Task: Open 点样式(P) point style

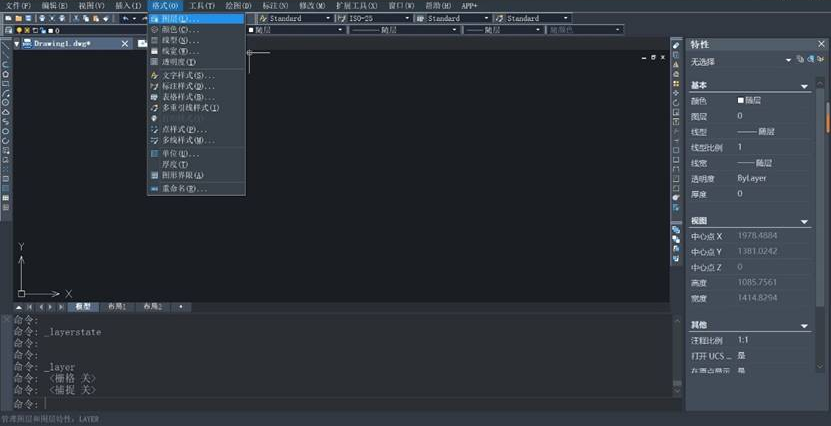Action: pos(196,129)
